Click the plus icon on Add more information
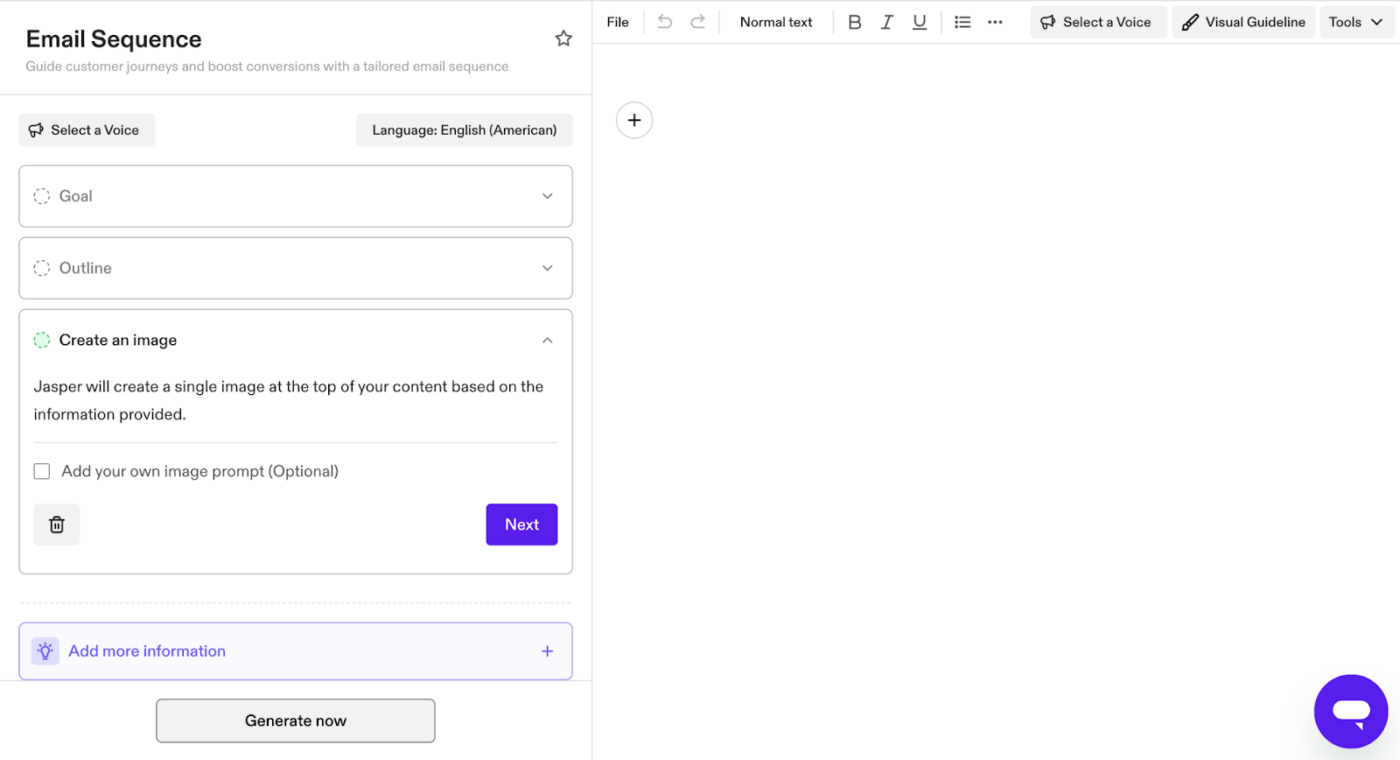Image resolution: width=1400 pixels, height=760 pixels. (547, 651)
